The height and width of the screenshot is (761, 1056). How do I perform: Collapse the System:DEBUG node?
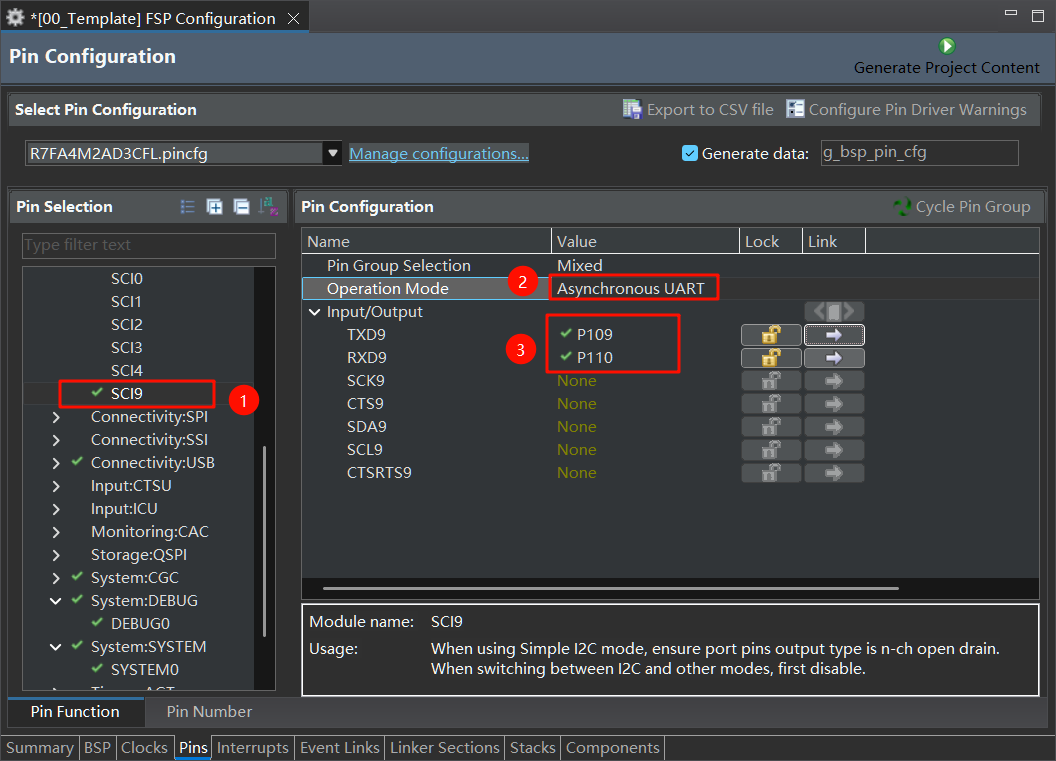(57, 601)
